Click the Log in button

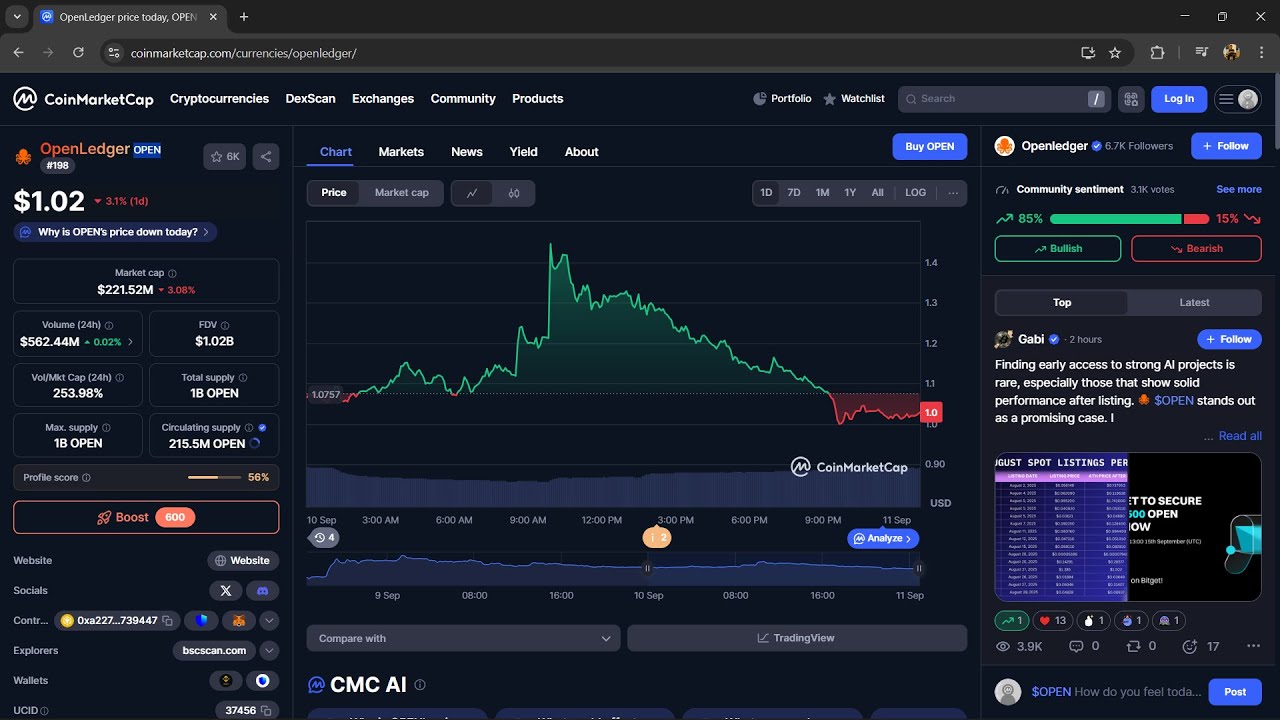pyautogui.click(x=1179, y=99)
